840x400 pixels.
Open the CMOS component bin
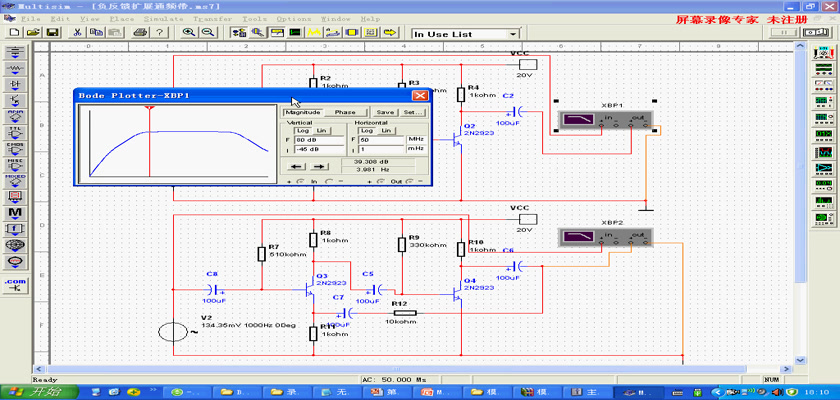tap(16, 149)
